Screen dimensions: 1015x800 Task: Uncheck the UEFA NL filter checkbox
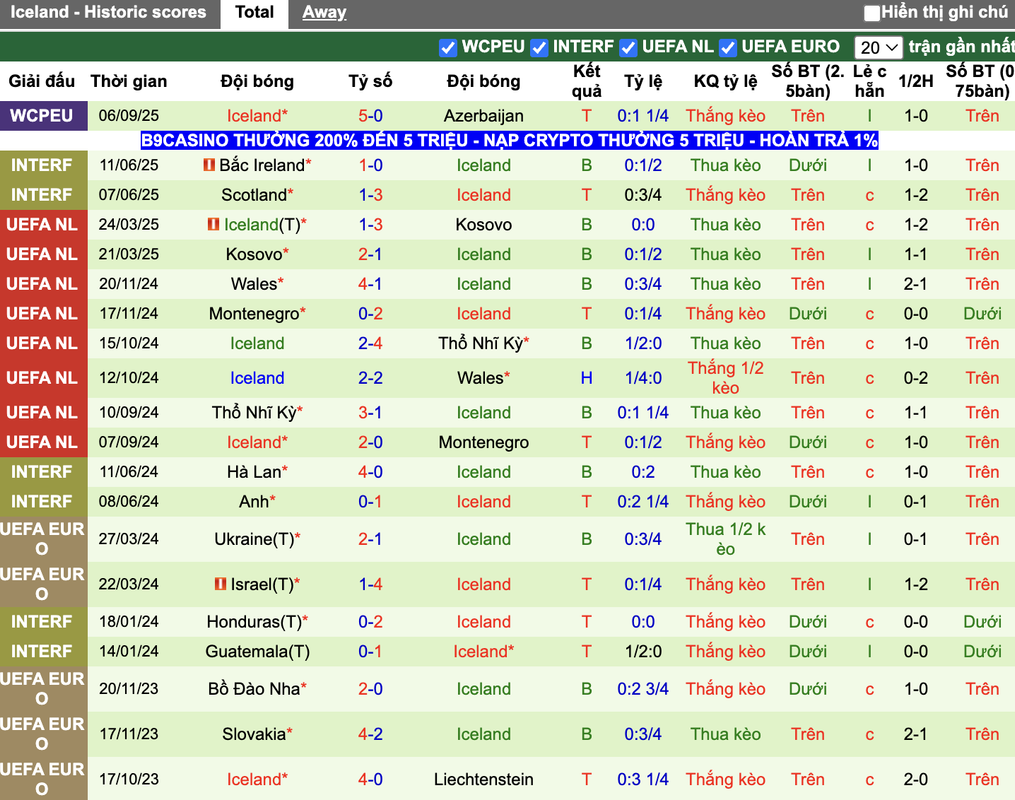point(628,47)
